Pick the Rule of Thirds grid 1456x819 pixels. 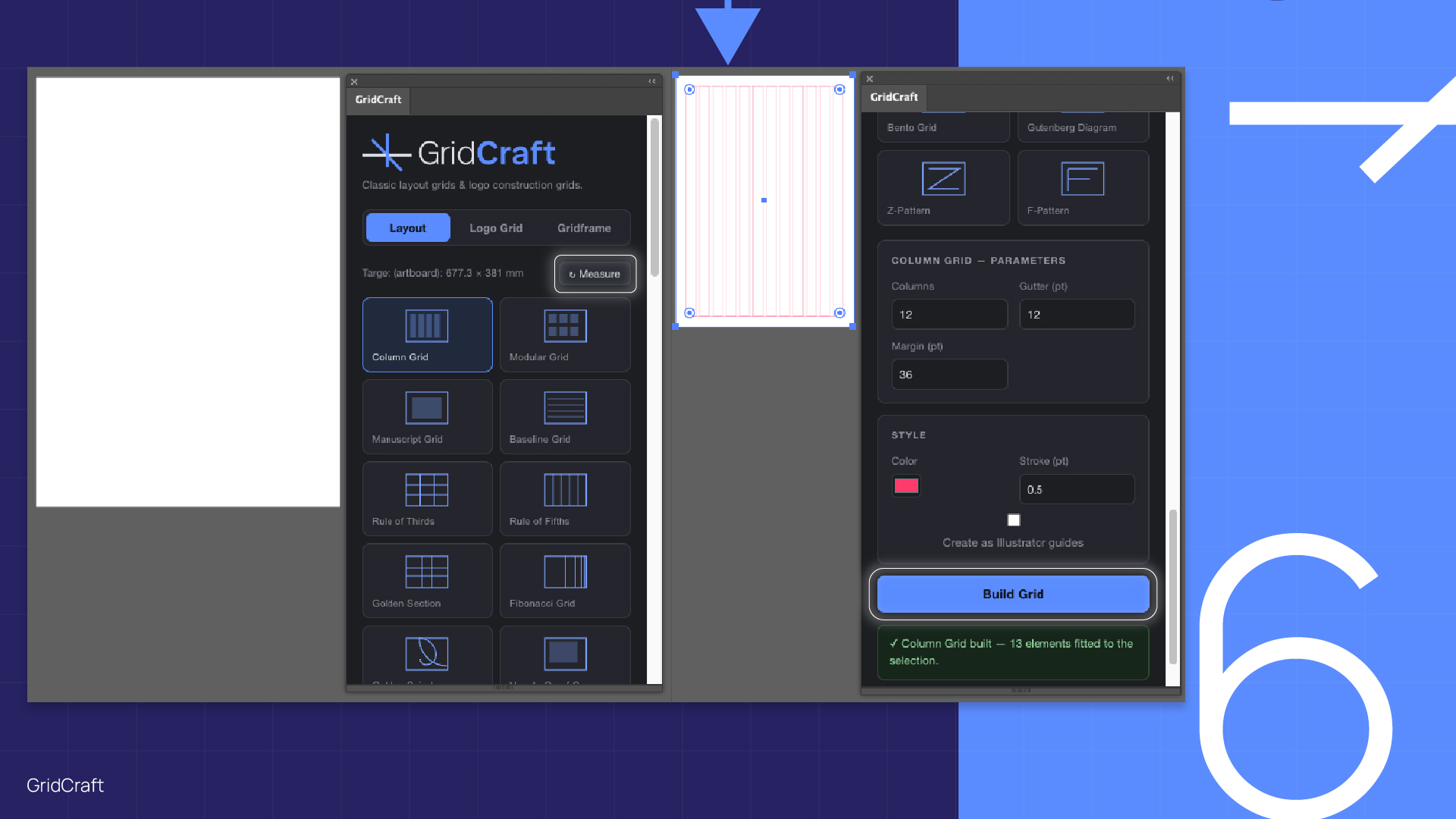[427, 498]
